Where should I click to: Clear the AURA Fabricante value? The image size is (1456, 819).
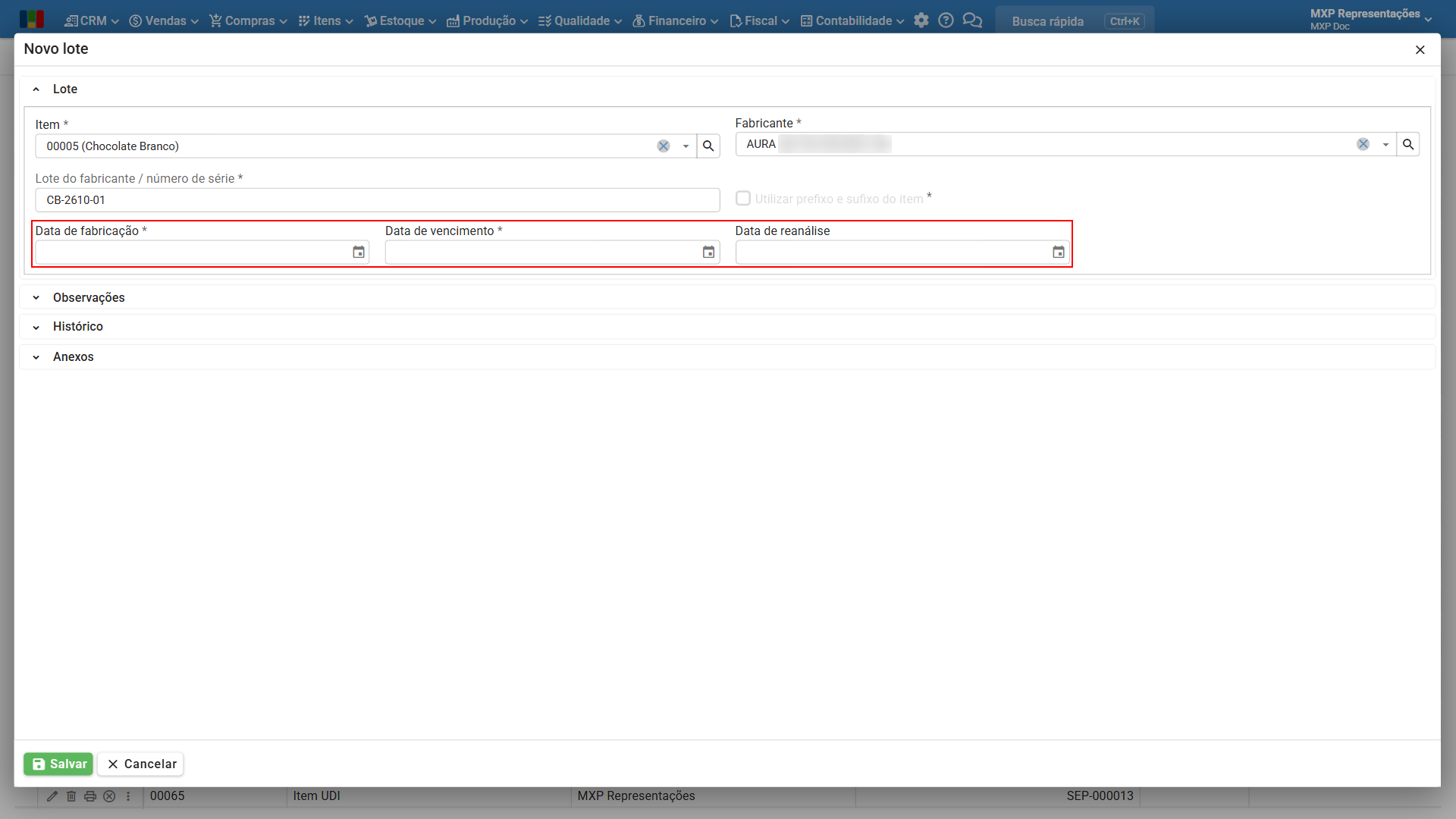[x=1363, y=144]
